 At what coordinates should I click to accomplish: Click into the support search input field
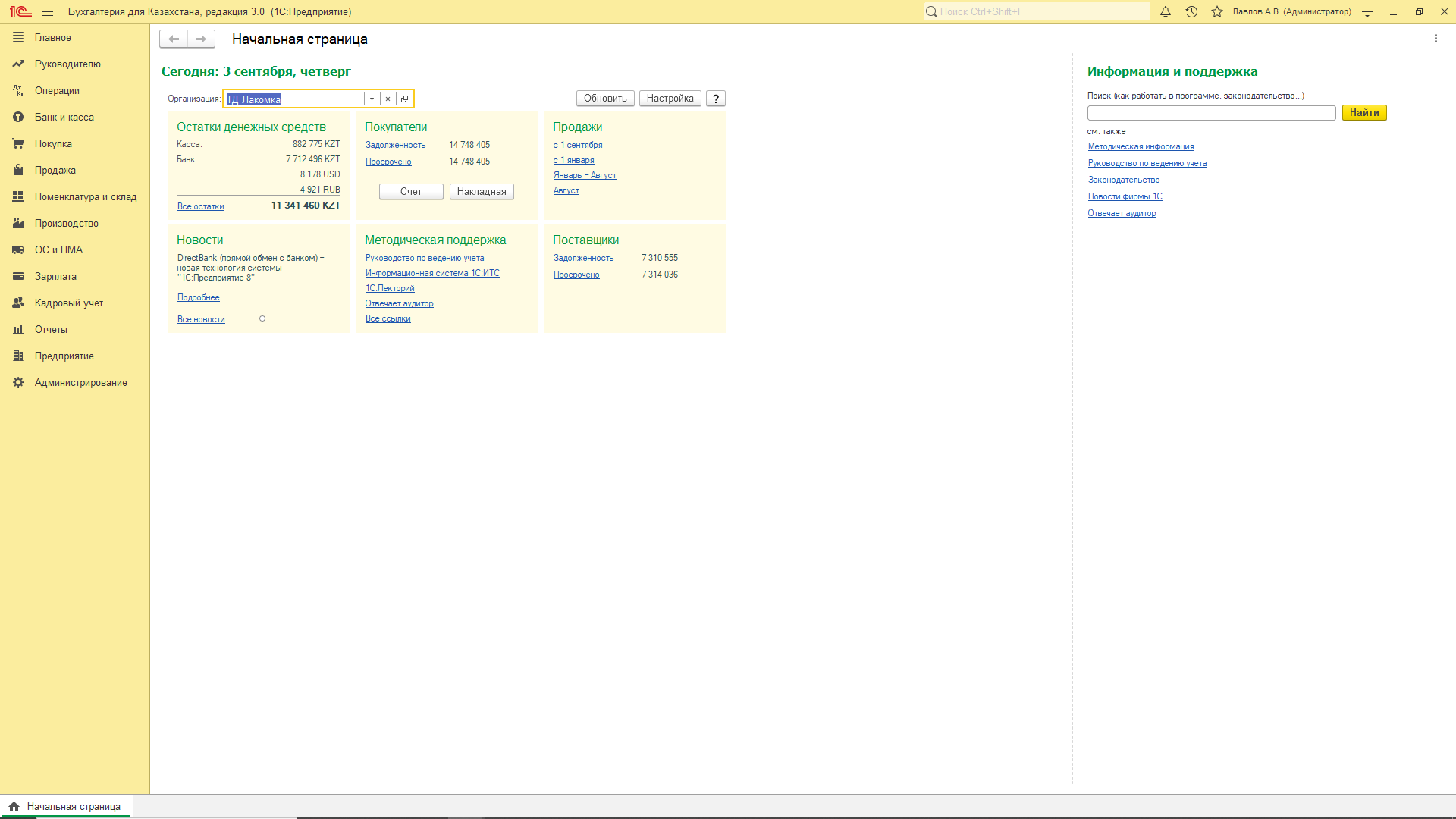1211,112
